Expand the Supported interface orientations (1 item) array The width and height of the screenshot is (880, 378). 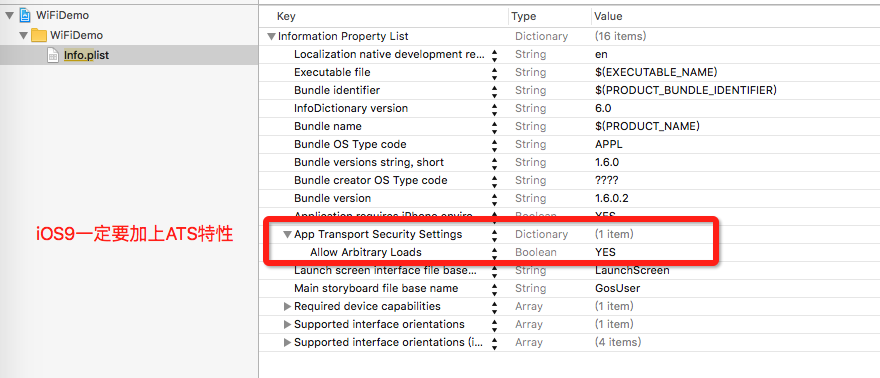(x=287, y=325)
